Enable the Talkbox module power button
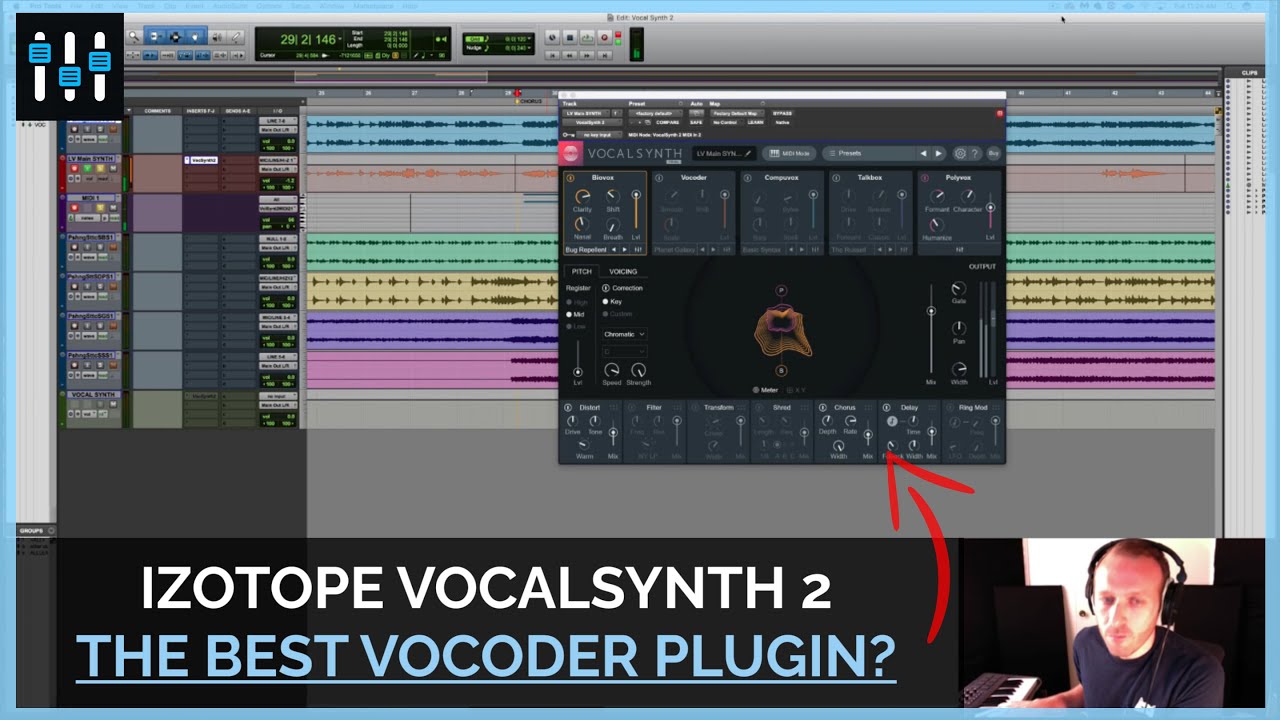The width and height of the screenshot is (1280, 720). 836,178
